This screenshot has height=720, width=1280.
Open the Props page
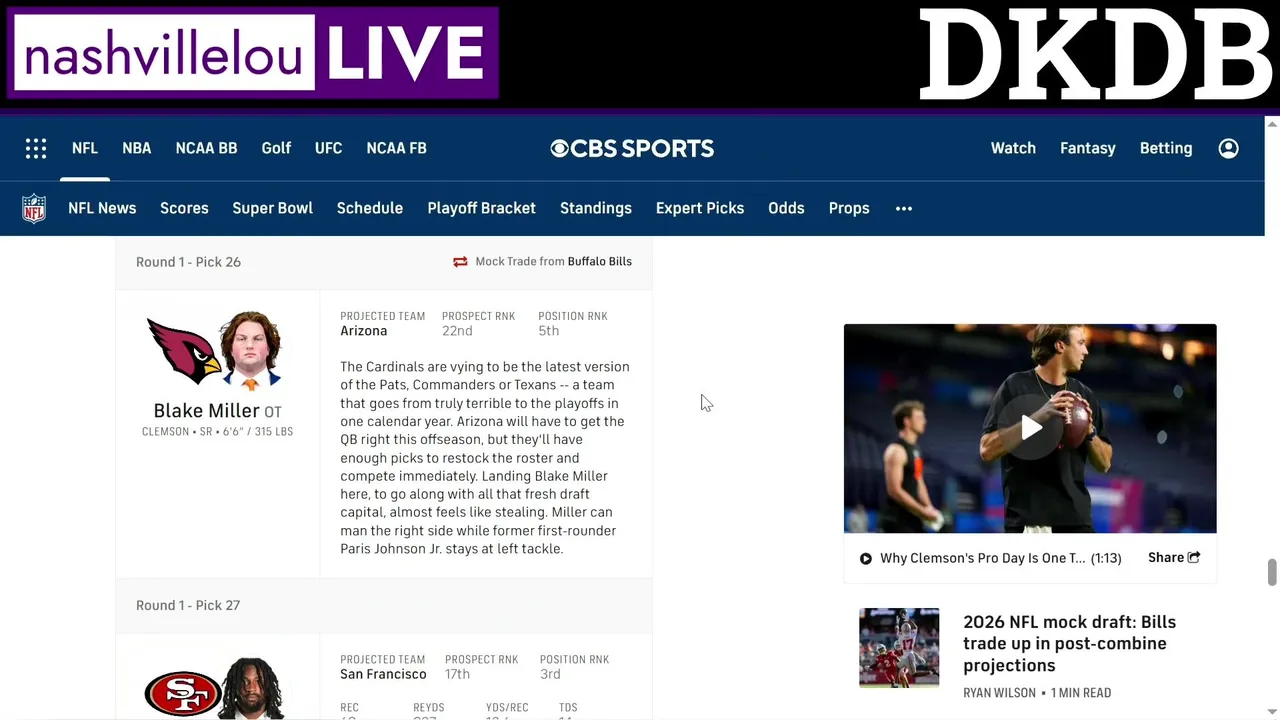click(849, 208)
